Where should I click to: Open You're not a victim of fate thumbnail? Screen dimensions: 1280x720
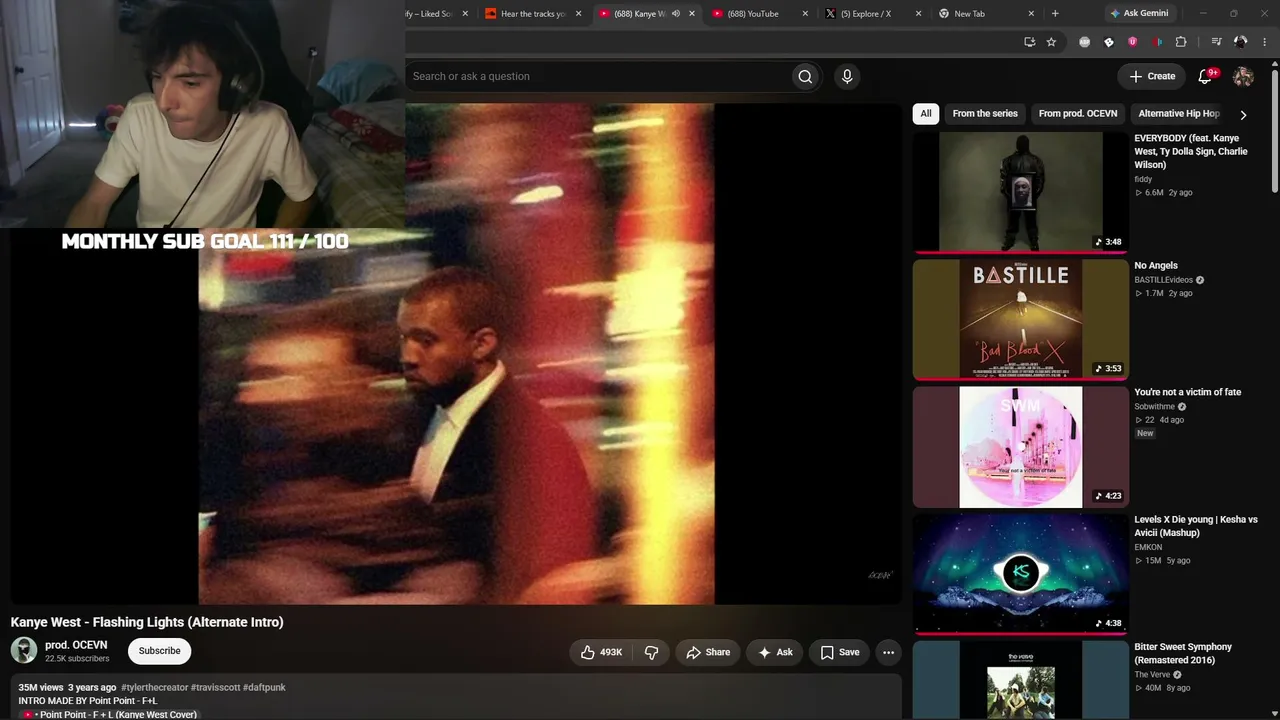[x=1020, y=447]
